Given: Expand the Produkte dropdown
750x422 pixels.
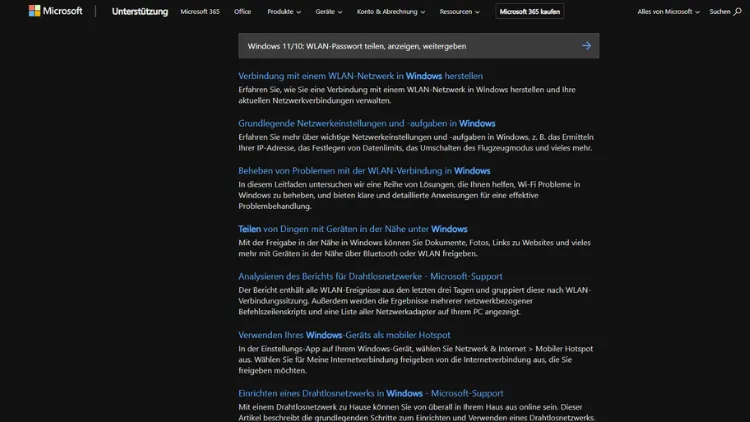Looking at the screenshot, I should point(284,11).
